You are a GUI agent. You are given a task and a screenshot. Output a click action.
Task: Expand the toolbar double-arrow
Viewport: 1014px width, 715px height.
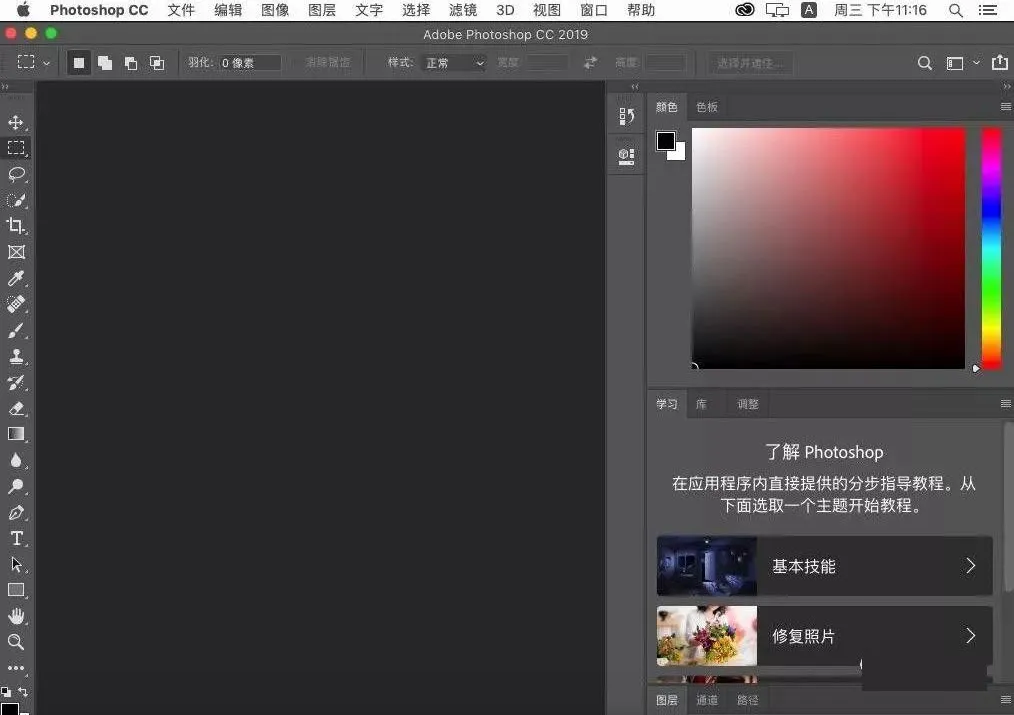[5, 87]
